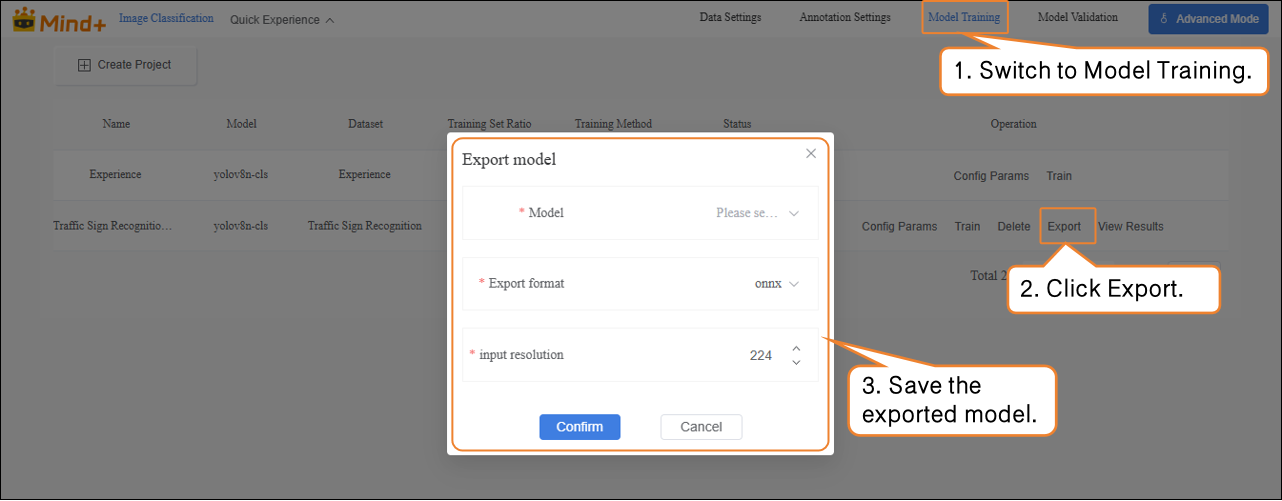
Task: Click Train in the Experience row
Action: 1059,176
